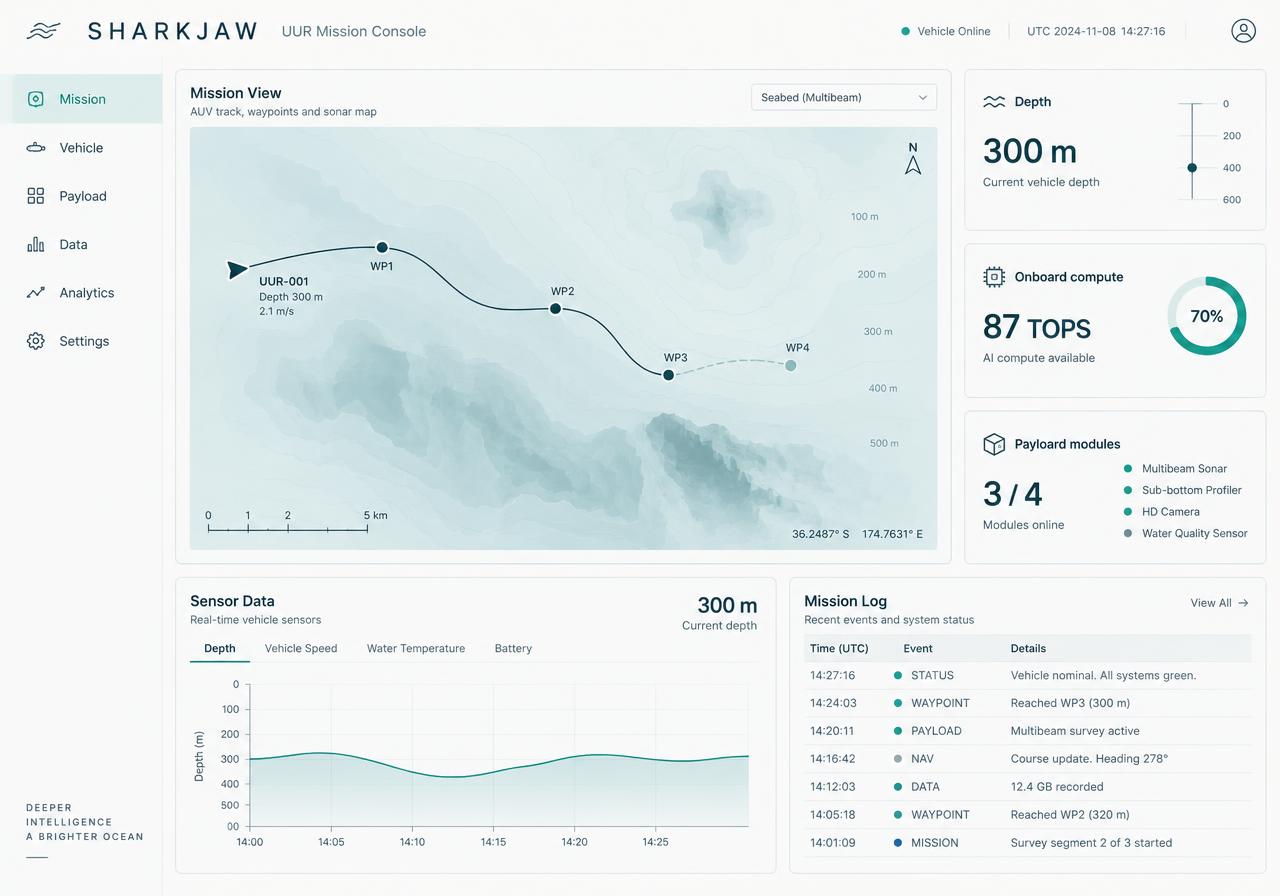This screenshot has width=1280, height=896.
Task: Open the Vehicle section in sidebar
Action: [x=81, y=147]
